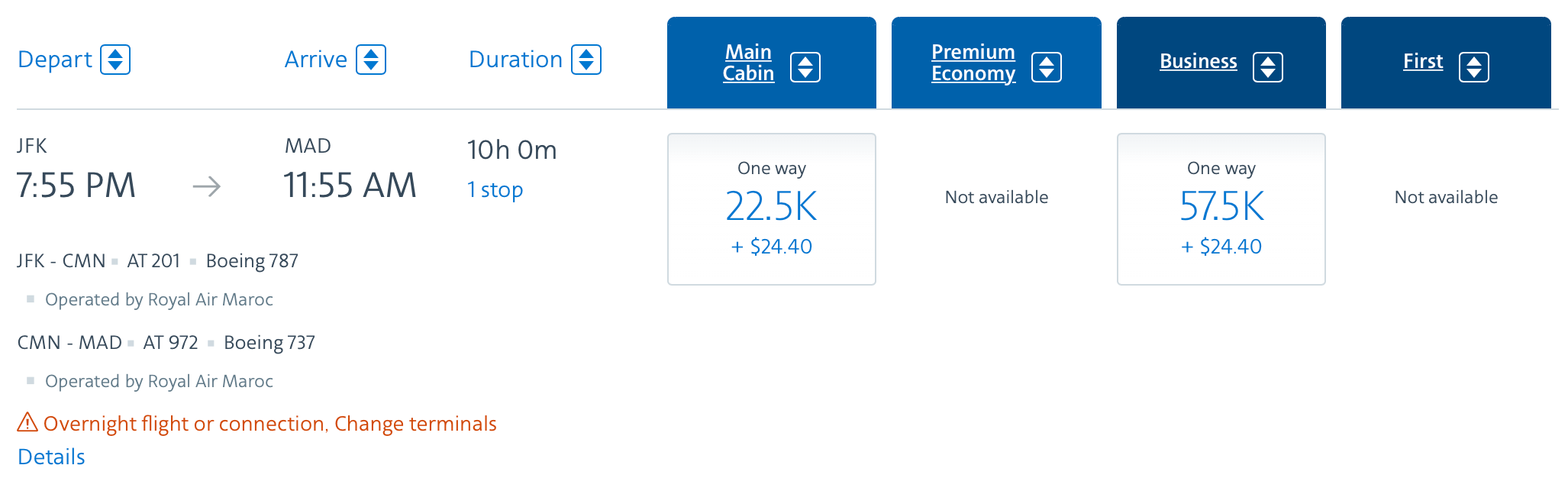Image resolution: width=1568 pixels, height=478 pixels.
Task: Click the Business sort arrows icon
Action: (1268, 67)
